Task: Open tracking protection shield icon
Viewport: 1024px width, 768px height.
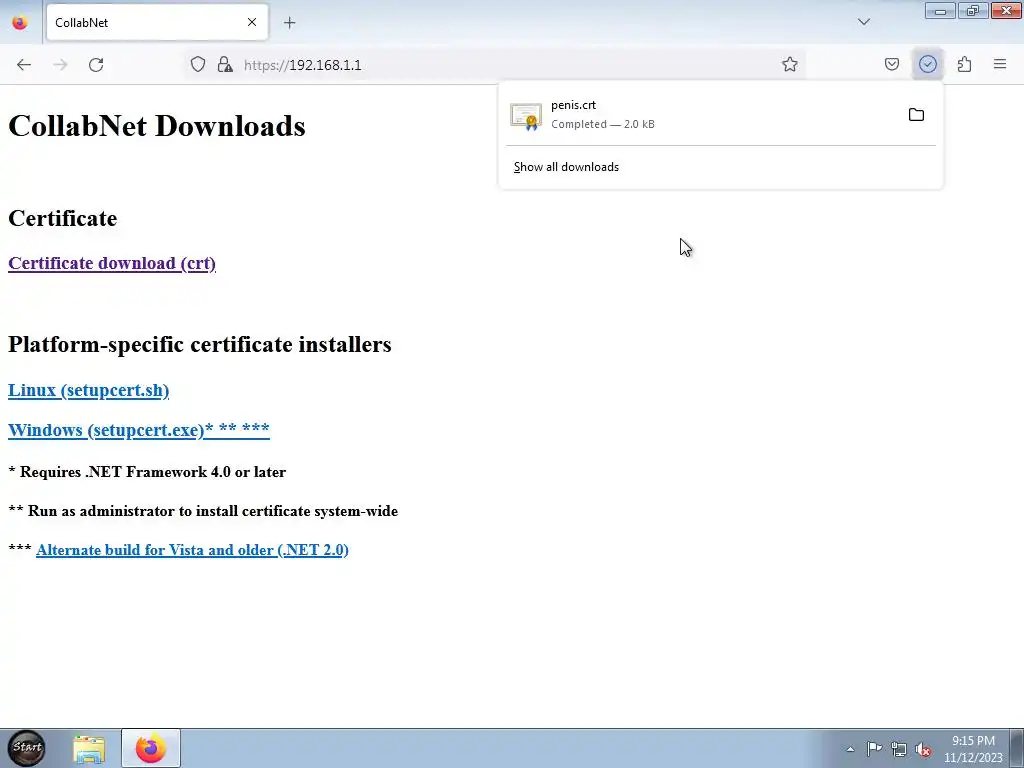Action: [x=198, y=64]
